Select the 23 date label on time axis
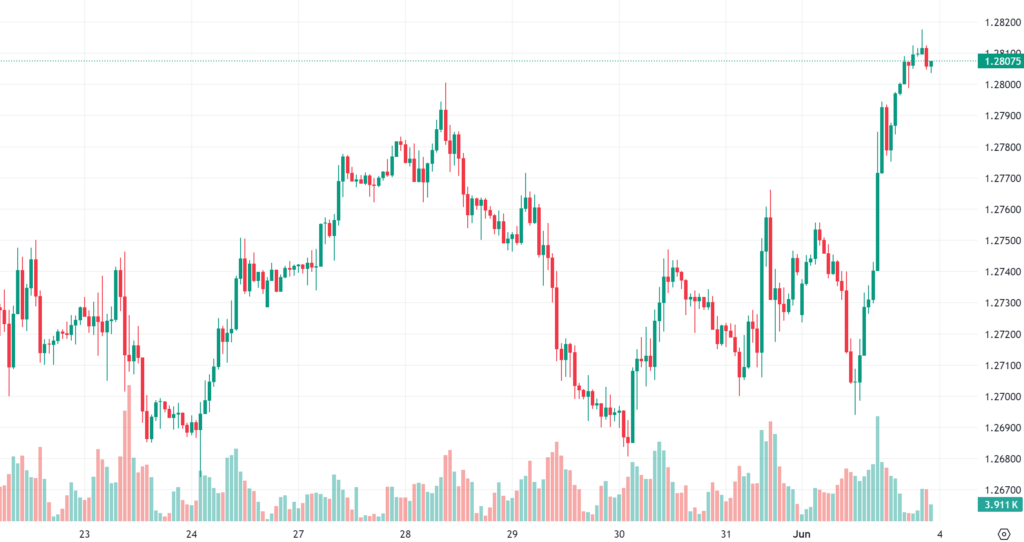 point(84,534)
